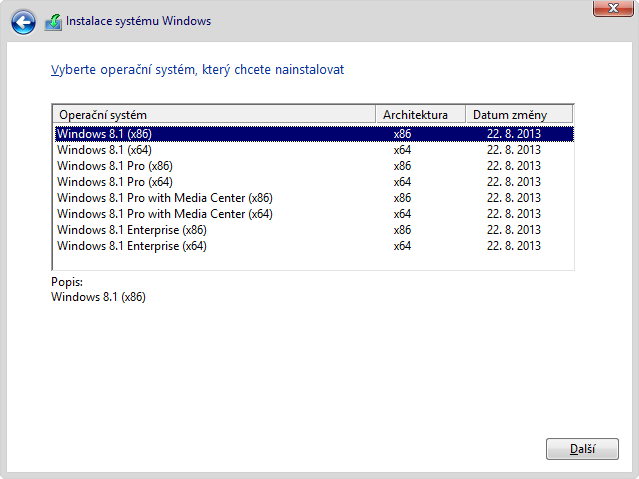The height and width of the screenshot is (479, 639).
Task: Choose Windows 8.1 Pro (x86) from list
Action: point(114,165)
